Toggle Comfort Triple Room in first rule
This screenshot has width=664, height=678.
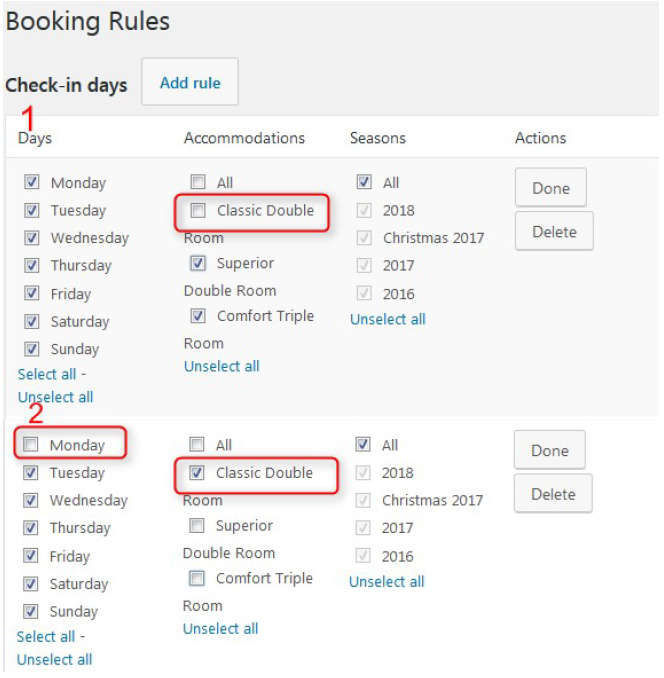tap(198, 316)
